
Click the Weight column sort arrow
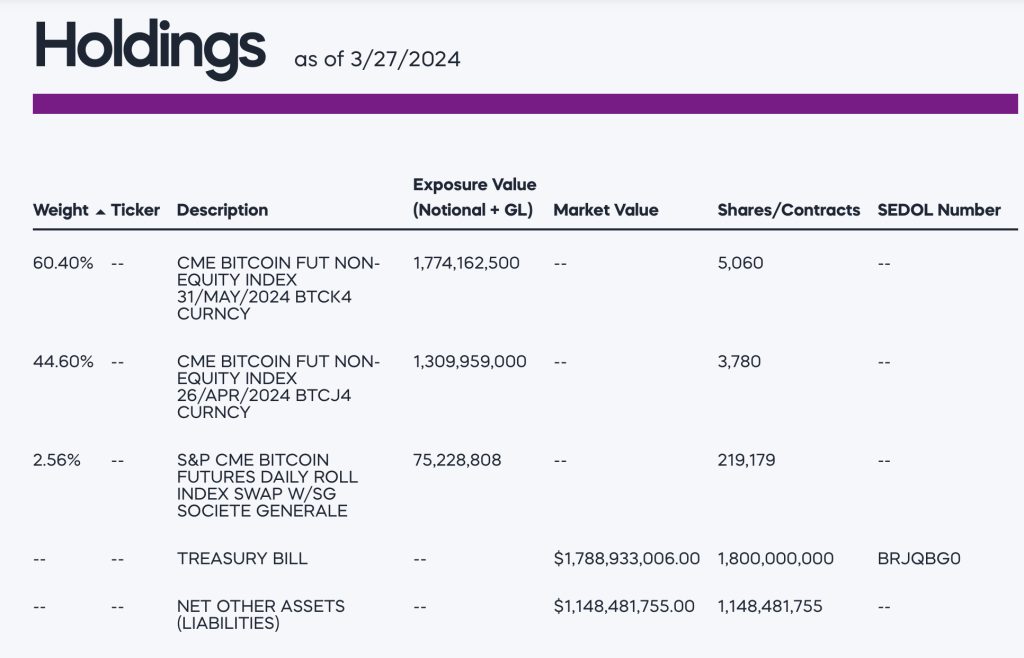(x=100, y=211)
